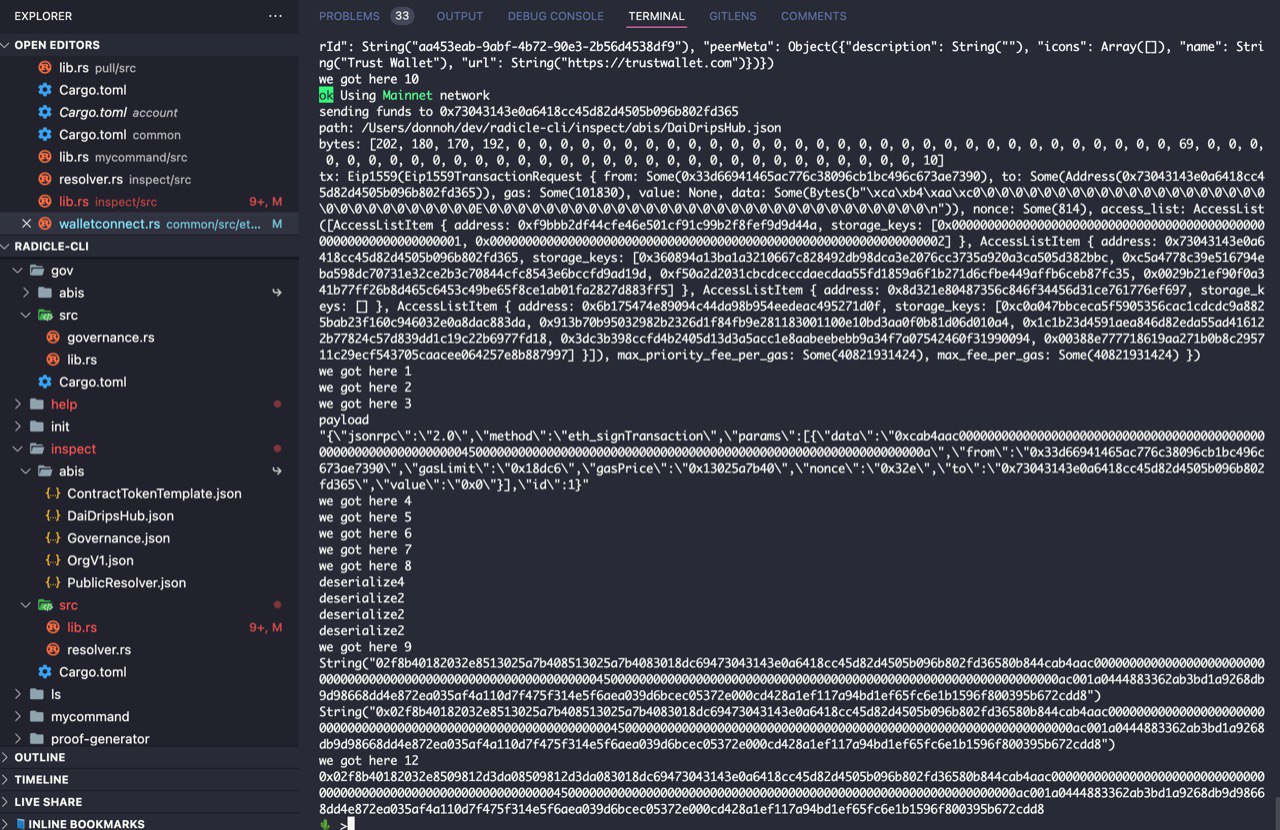Open lib.rs inspect/src from open editors

(x=149, y=201)
